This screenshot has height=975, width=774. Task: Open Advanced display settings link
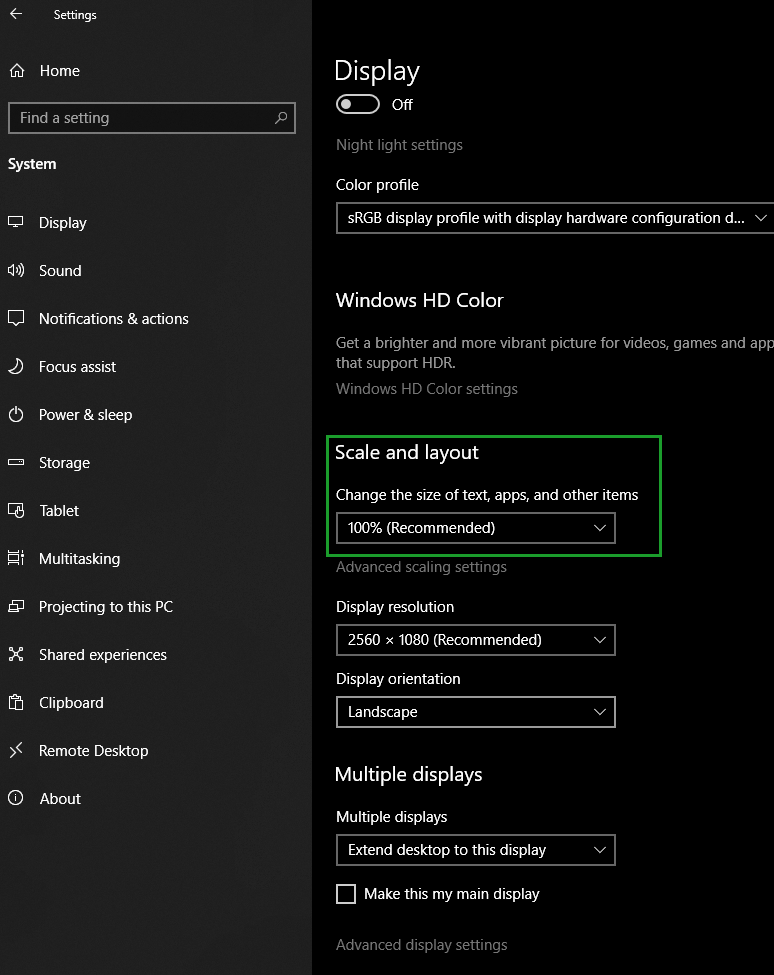point(421,945)
